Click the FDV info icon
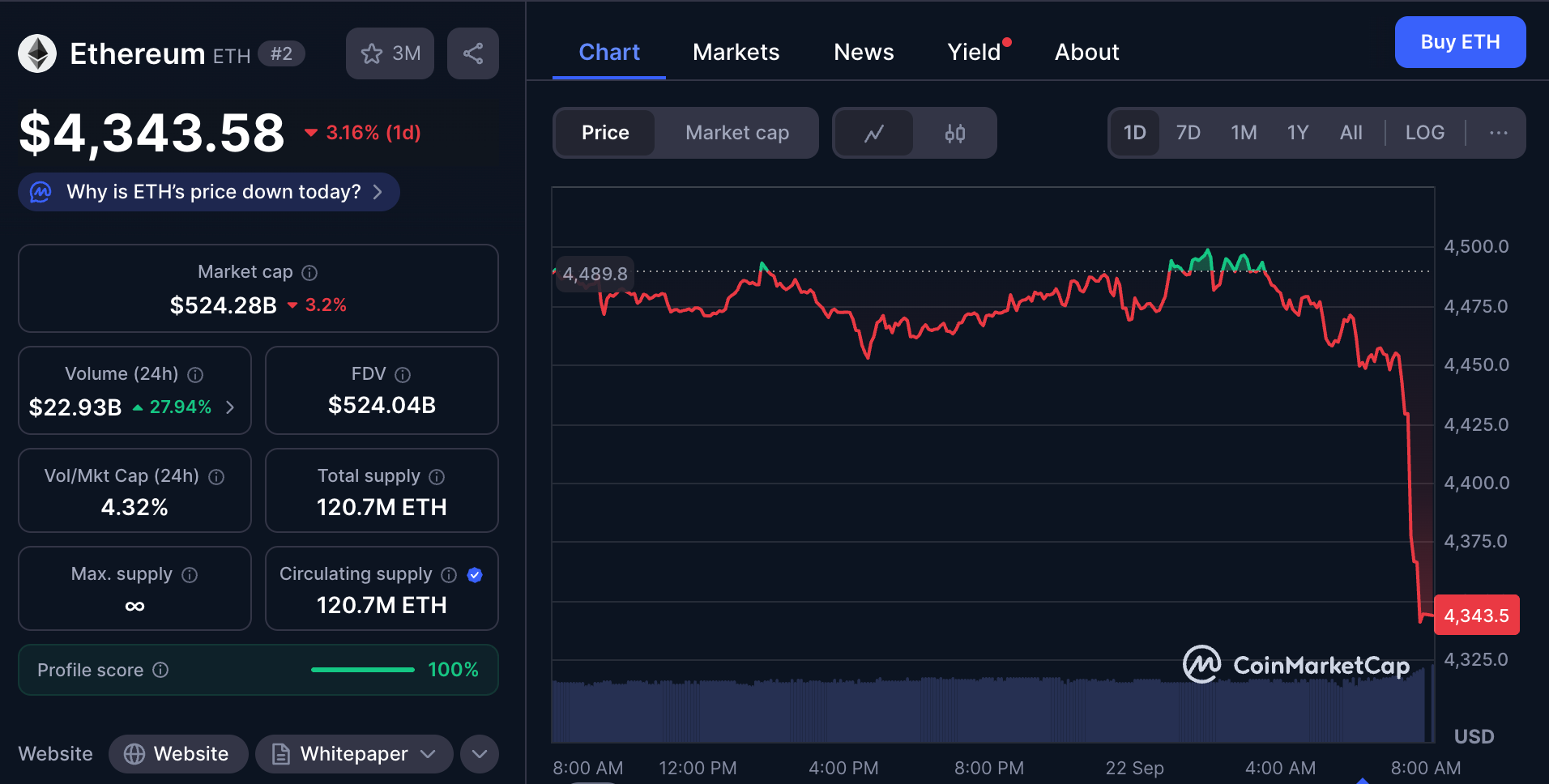 (403, 375)
